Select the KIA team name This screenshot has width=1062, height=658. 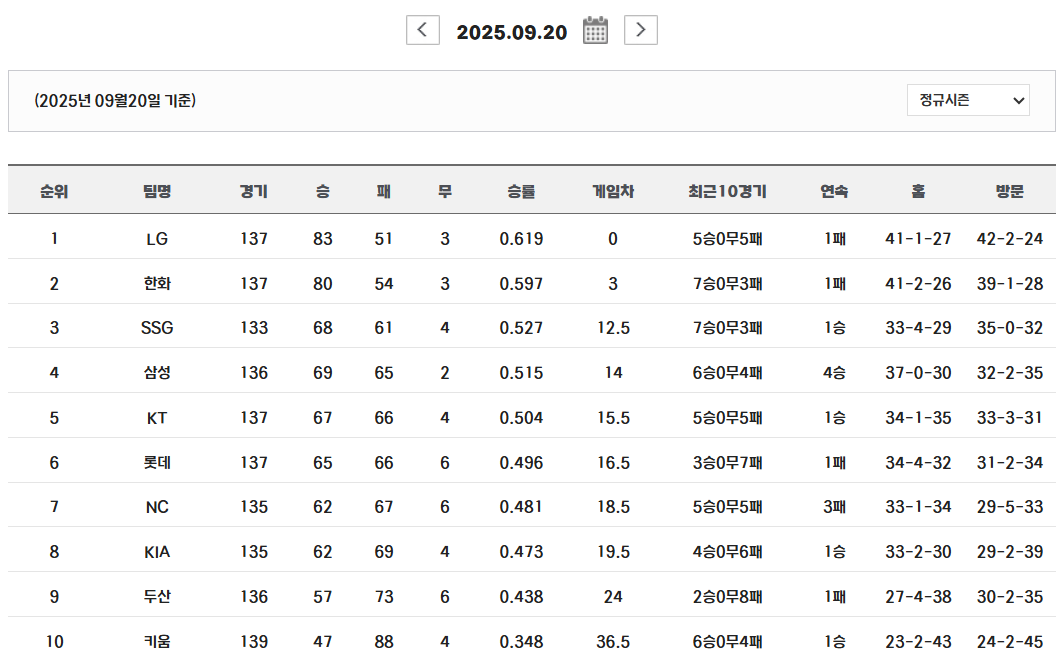coord(157,552)
